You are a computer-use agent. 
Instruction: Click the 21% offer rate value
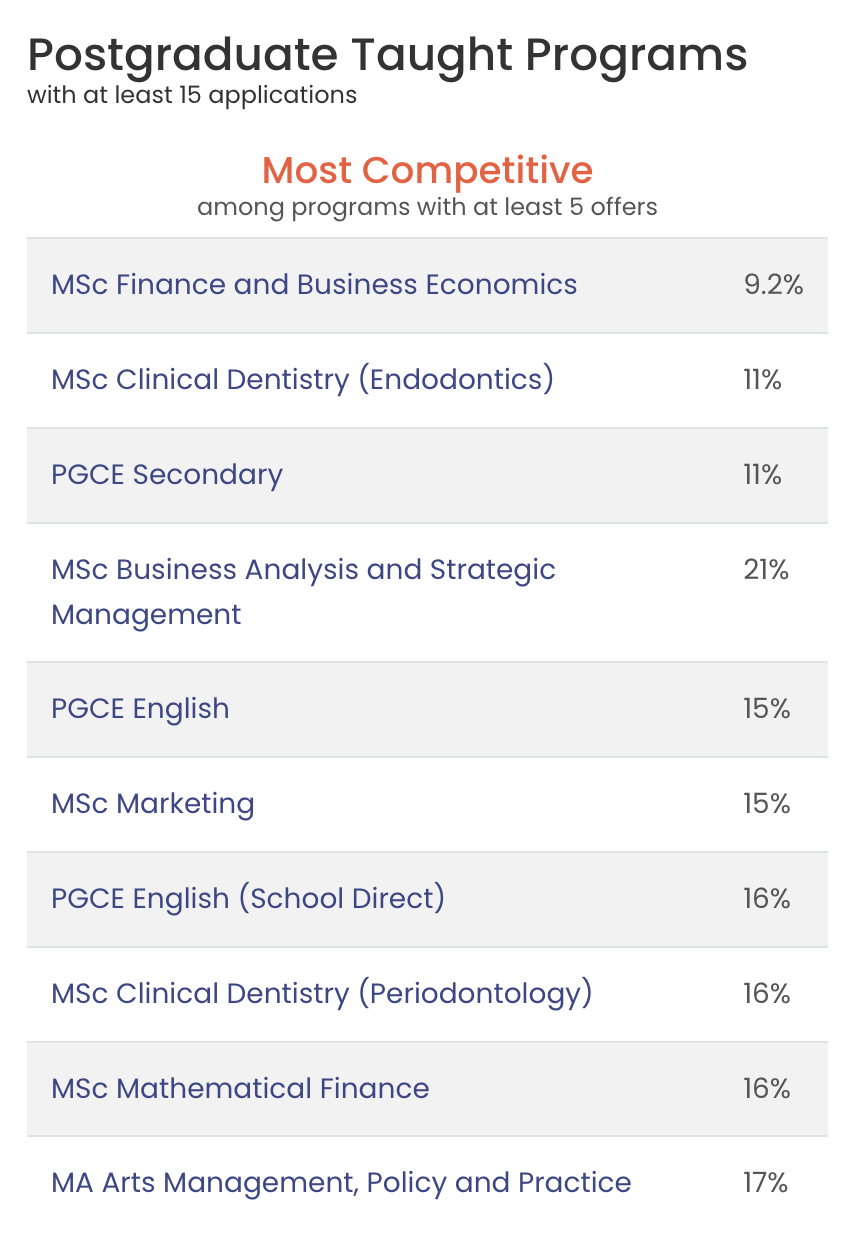766,570
